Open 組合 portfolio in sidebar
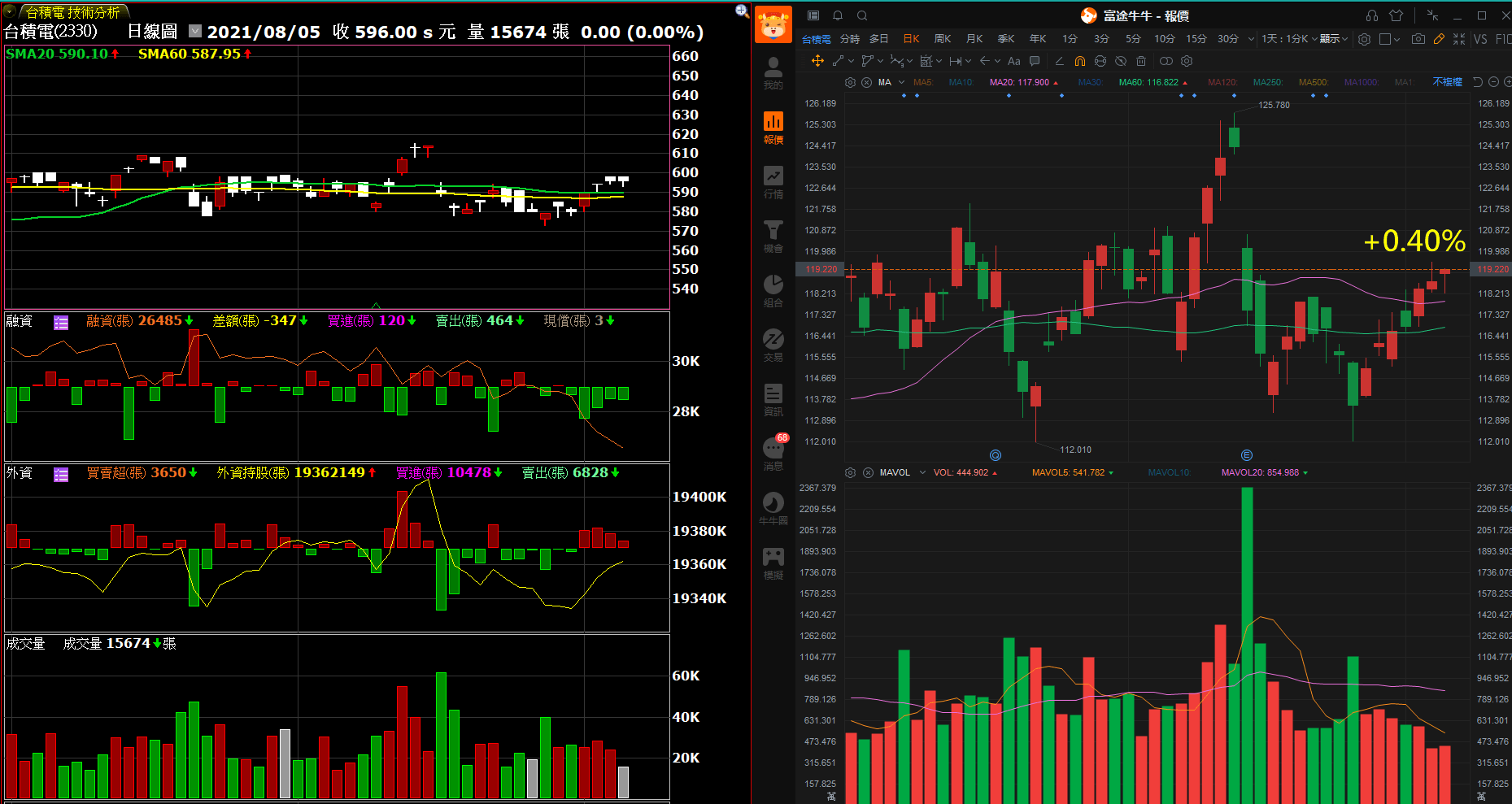1512x804 pixels. coord(773,291)
